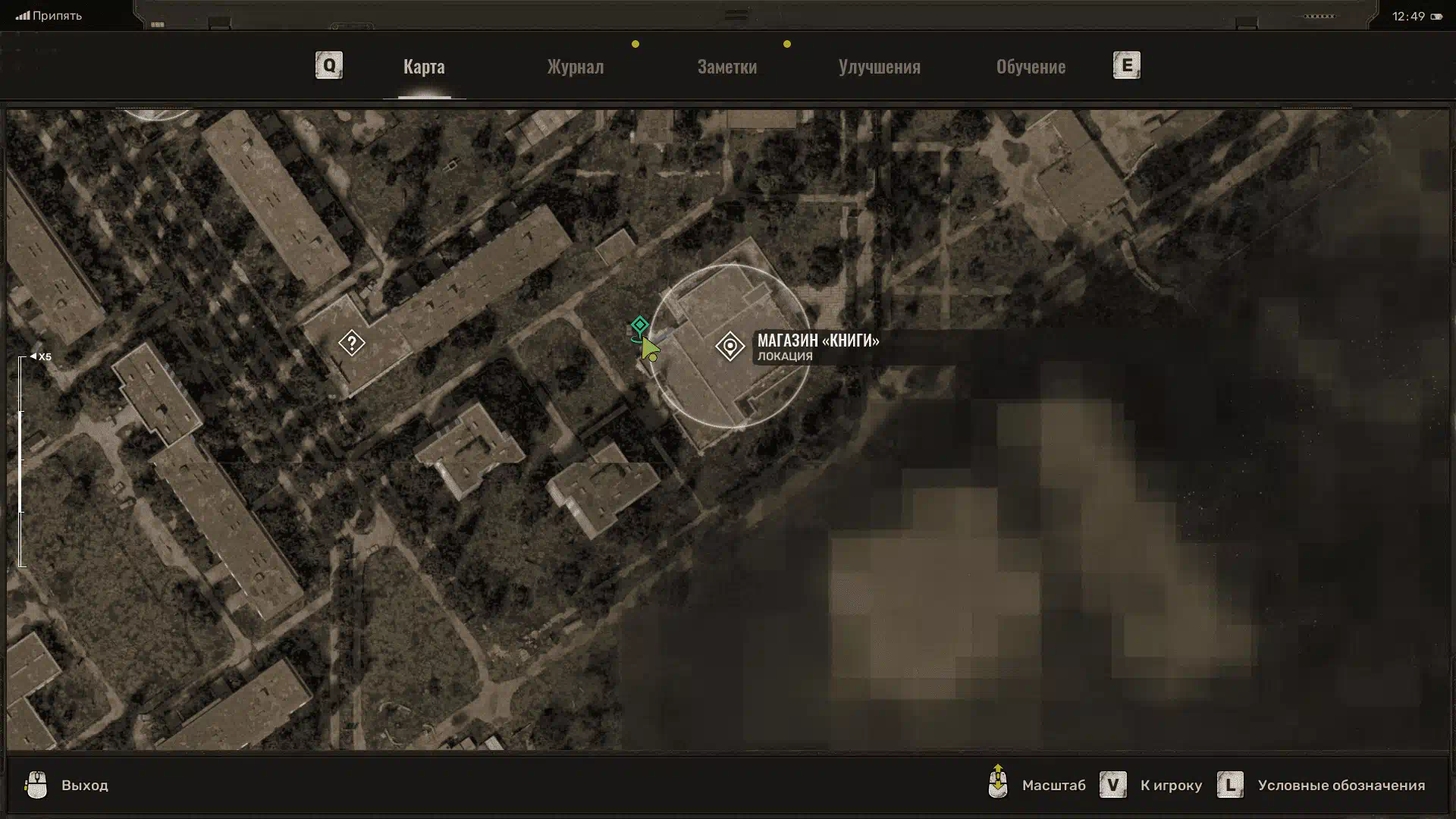Click the К игроку button label
Screen dimensions: 1456x819
click(x=1170, y=786)
